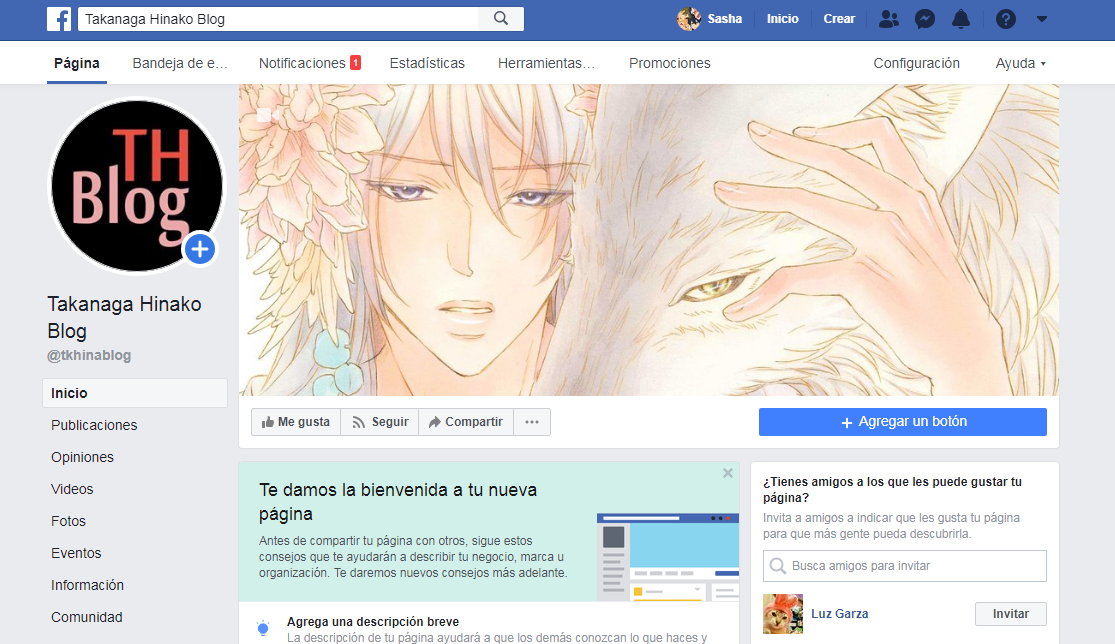Viewport: 1115px width, 644px height.
Task: Expand the account dropdown arrow
Action: pyautogui.click(x=1042, y=19)
